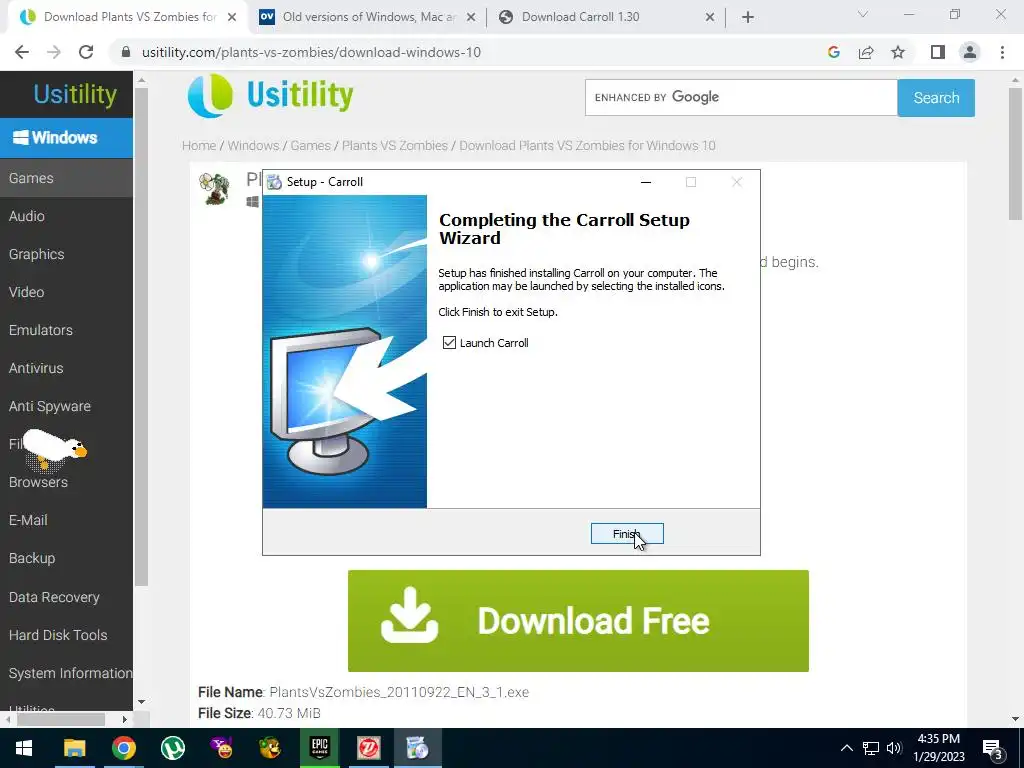Share this page icon
Viewport: 1024px width, 768px height.
pyautogui.click(x=866, y=52)
